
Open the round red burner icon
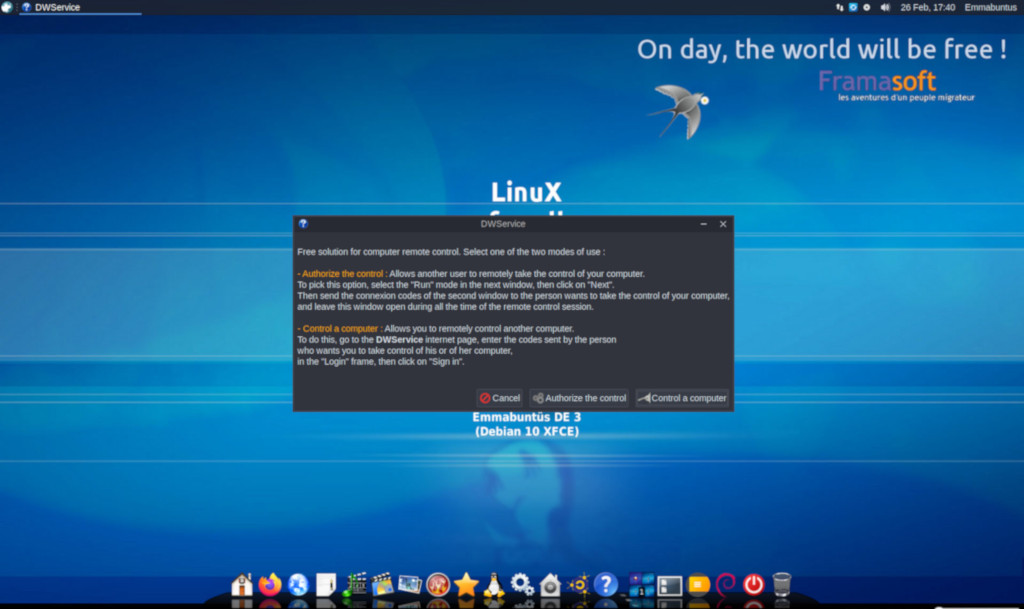(x=438, y=584)
